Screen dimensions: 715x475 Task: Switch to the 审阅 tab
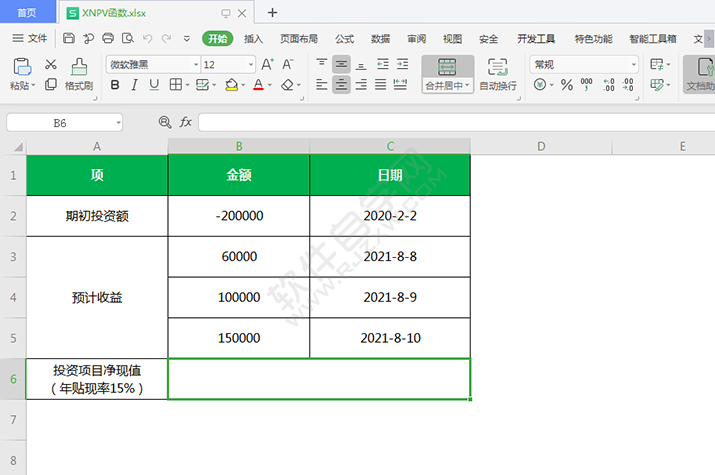pyautogui.click(x=416, y=39)
